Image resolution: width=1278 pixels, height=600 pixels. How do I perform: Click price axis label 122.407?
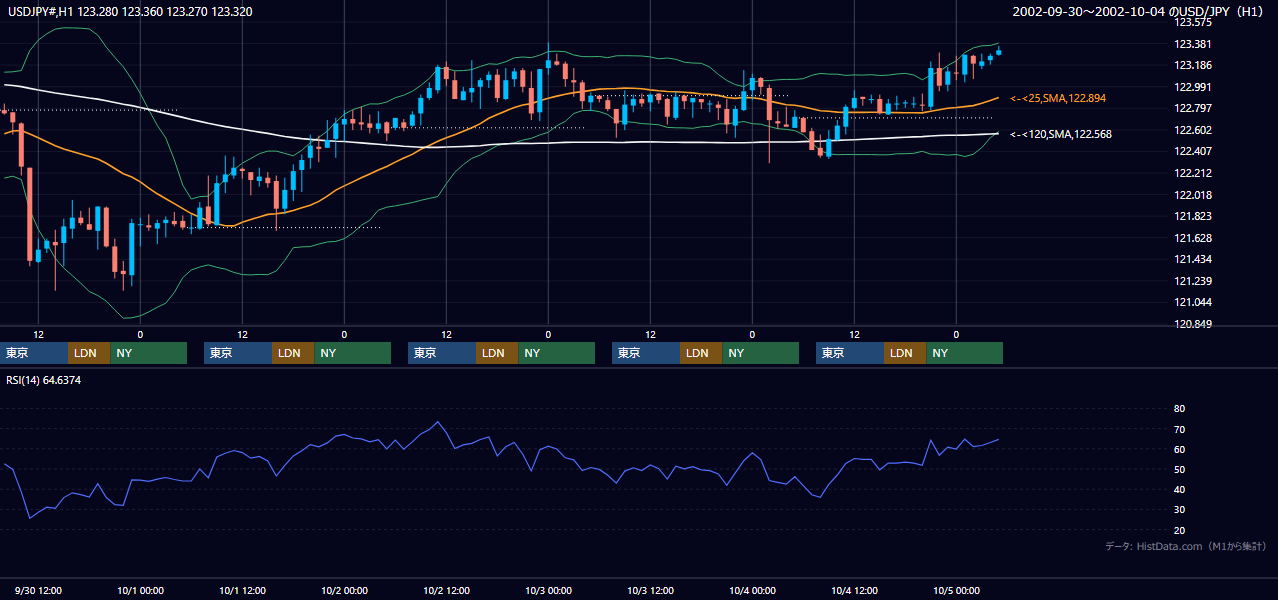tap(1192, 152)
